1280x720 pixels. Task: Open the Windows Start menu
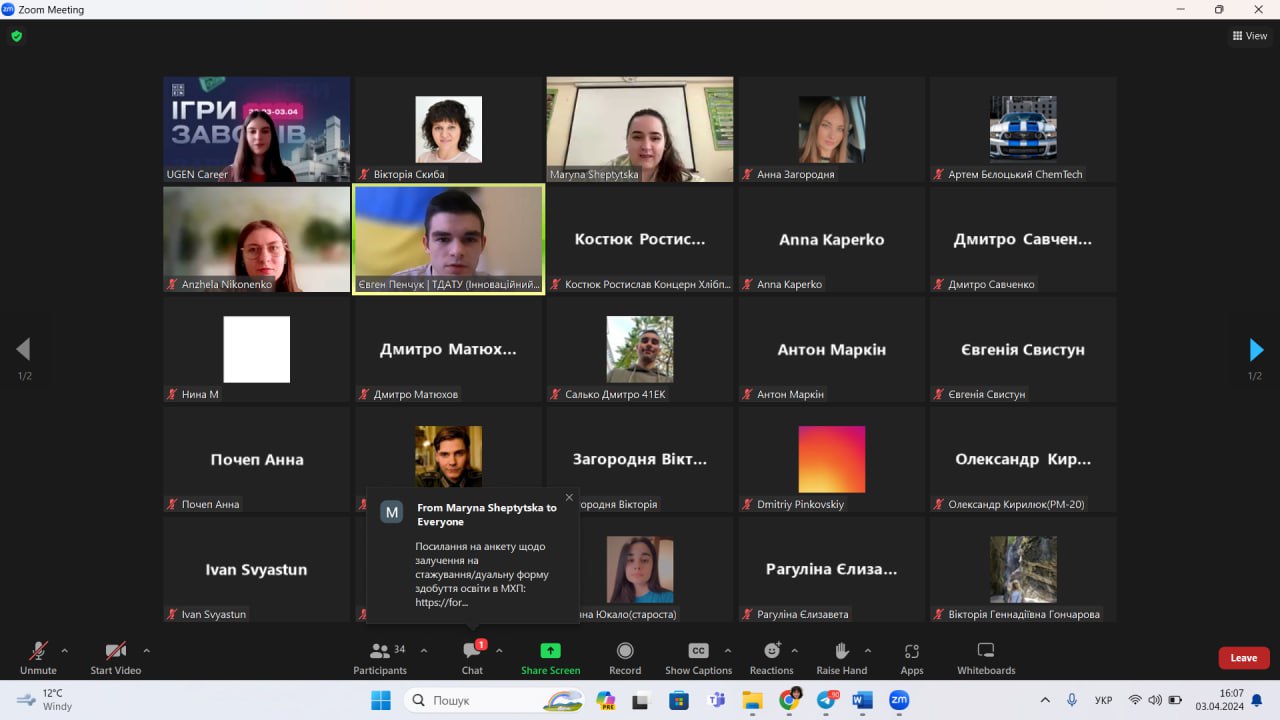(381, 700)
